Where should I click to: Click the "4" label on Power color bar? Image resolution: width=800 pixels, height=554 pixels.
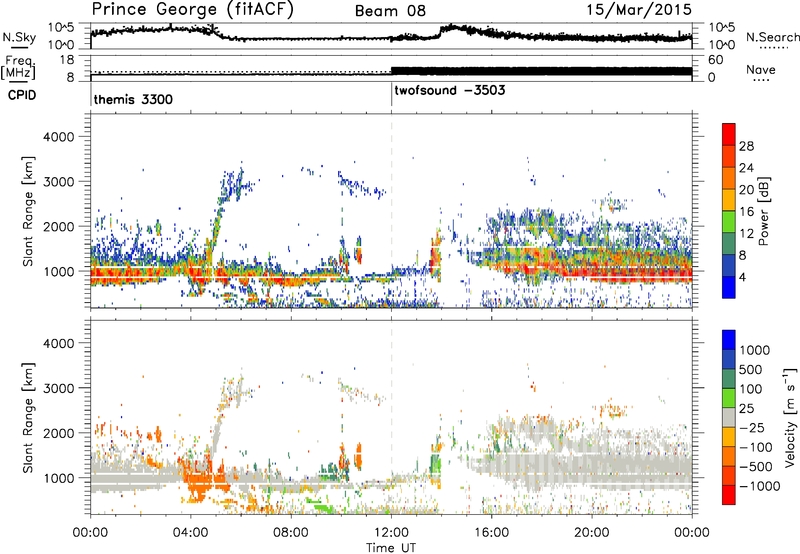pyautogui.click(x=743, y=278)
